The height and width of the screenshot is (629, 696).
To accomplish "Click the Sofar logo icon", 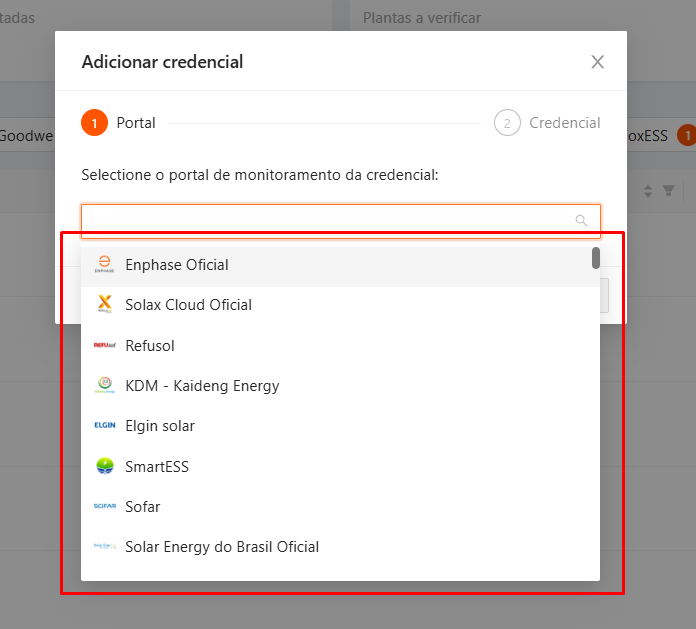I will click(x=105, y=507).
